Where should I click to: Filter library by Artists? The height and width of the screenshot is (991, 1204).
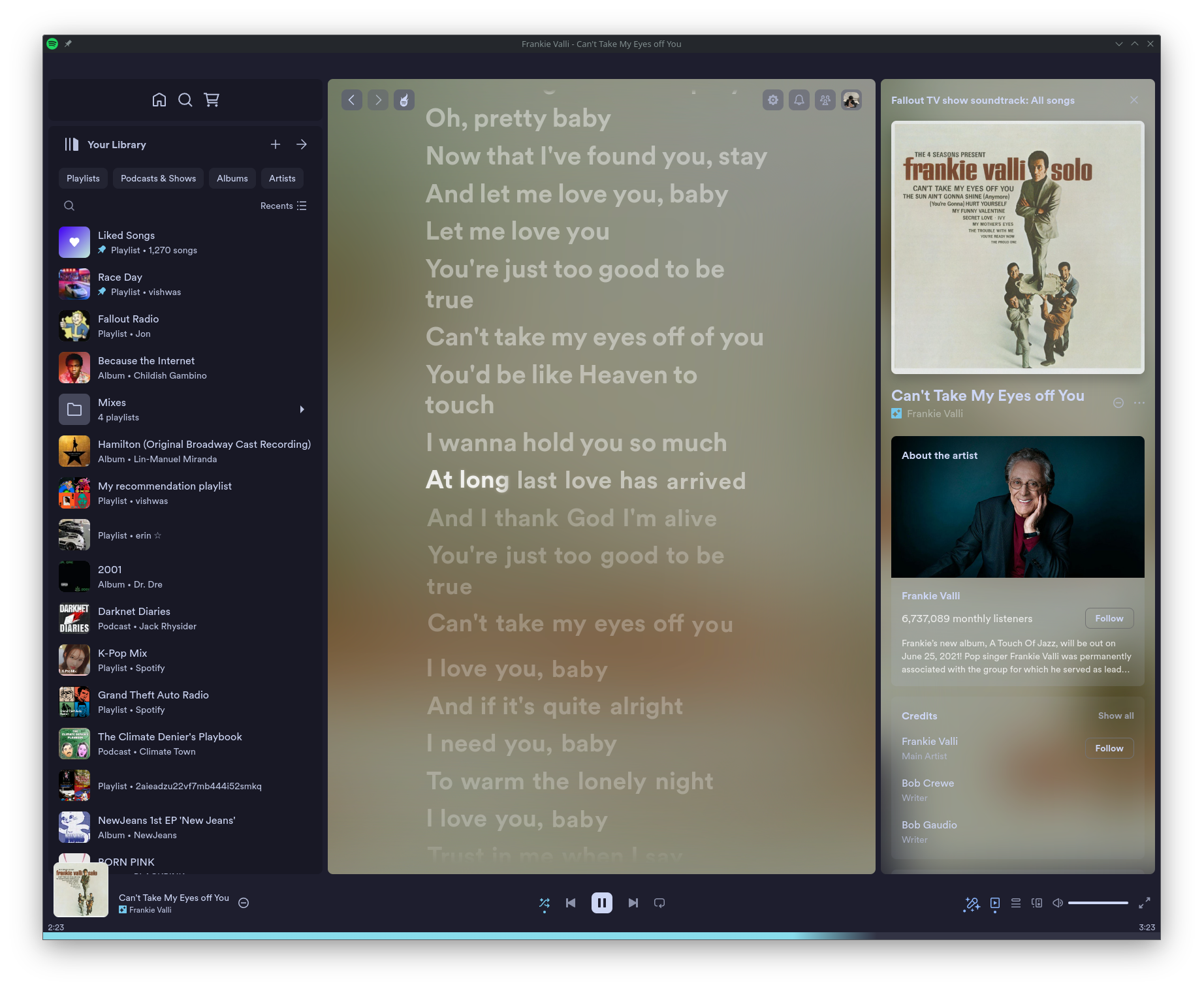(282, 178)
